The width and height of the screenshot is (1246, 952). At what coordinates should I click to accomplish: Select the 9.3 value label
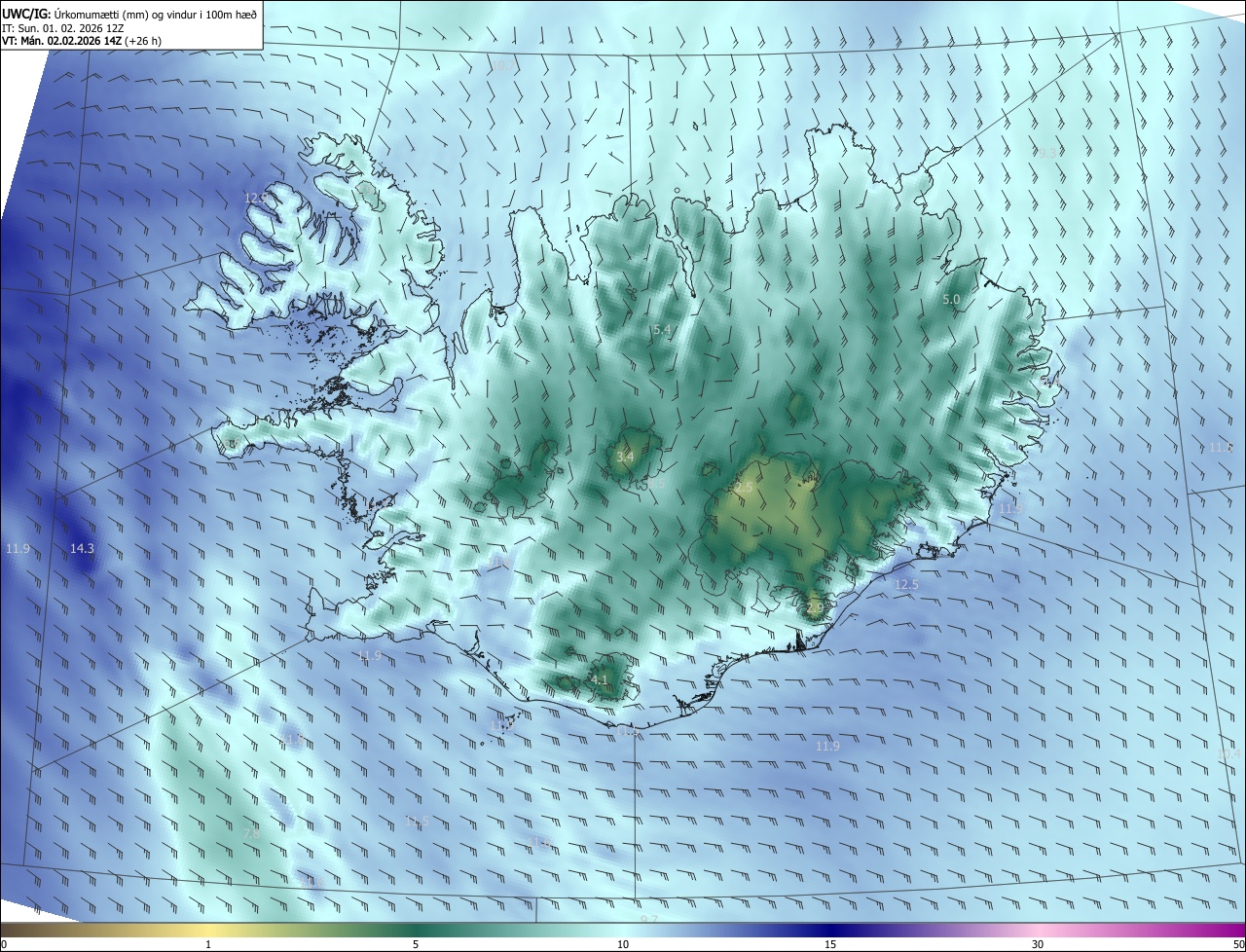1046,153
